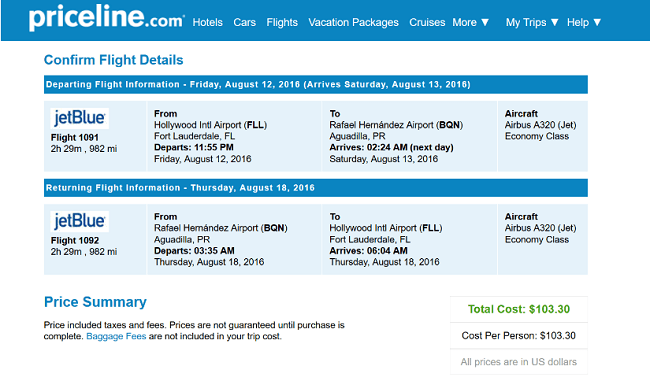
Task: Click the Departing Flight Information header bar
Action: [x=315, y=85]
